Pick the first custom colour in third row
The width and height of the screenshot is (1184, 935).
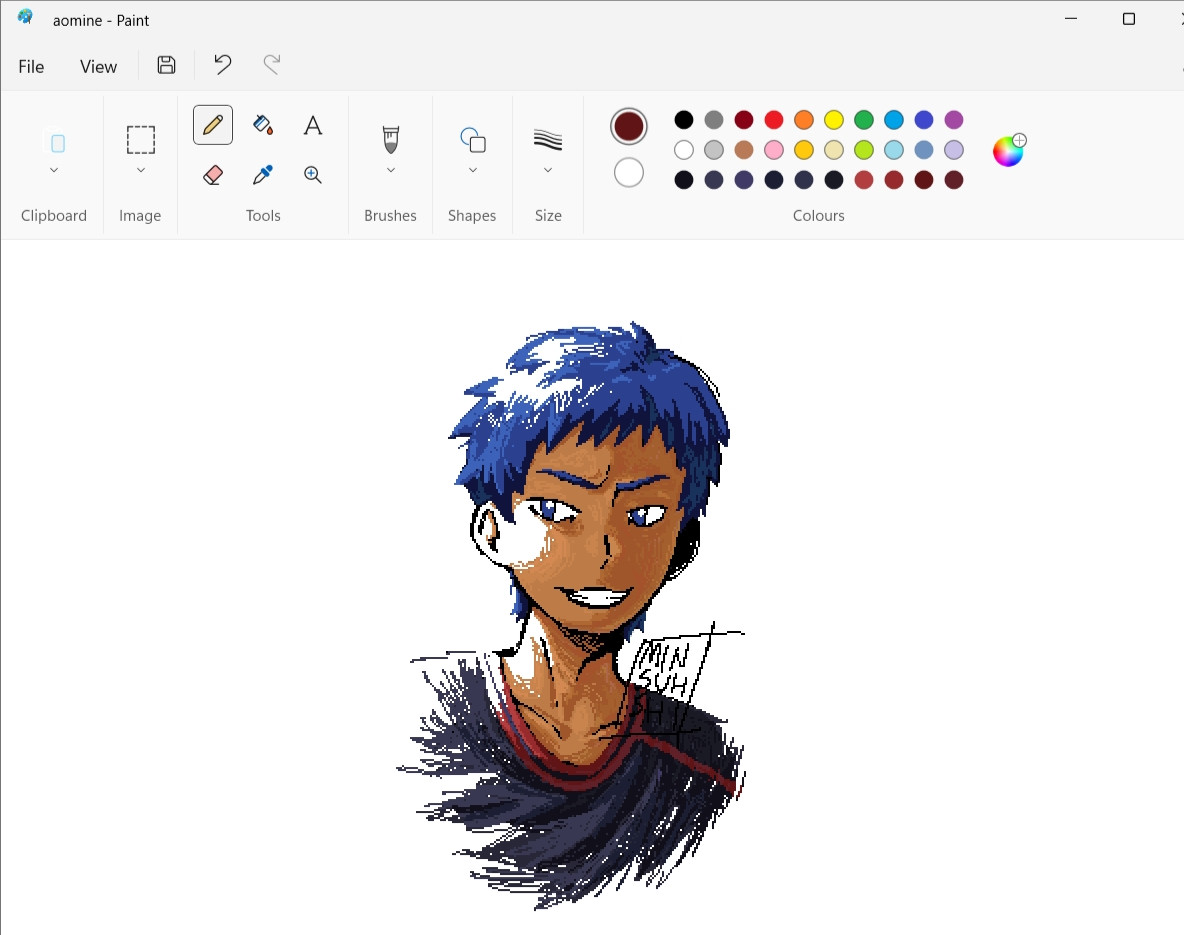(683, 180)
